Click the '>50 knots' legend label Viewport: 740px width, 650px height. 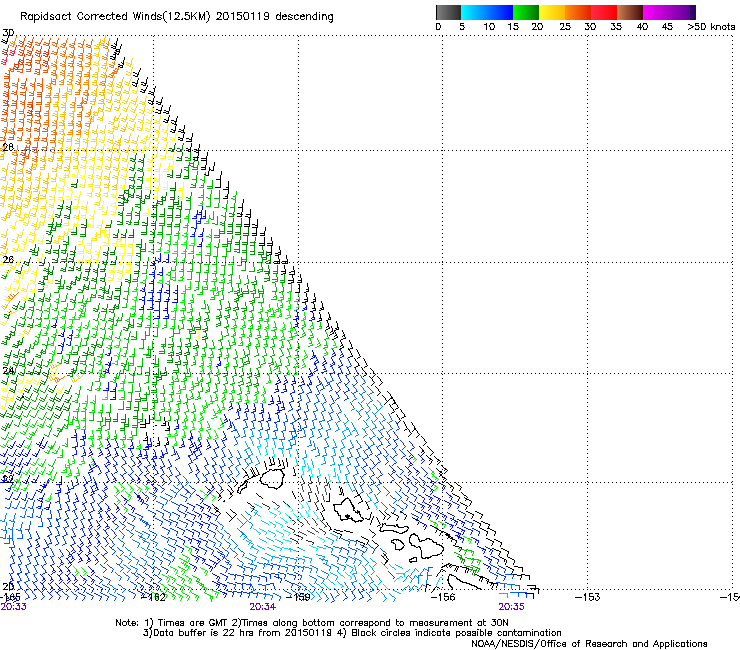tap(711, 27)
